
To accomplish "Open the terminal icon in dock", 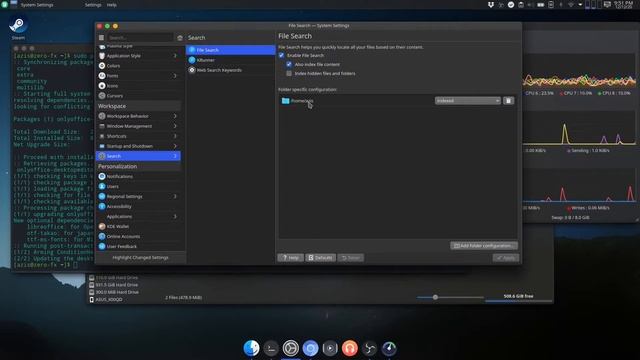I will coord(271,348).
